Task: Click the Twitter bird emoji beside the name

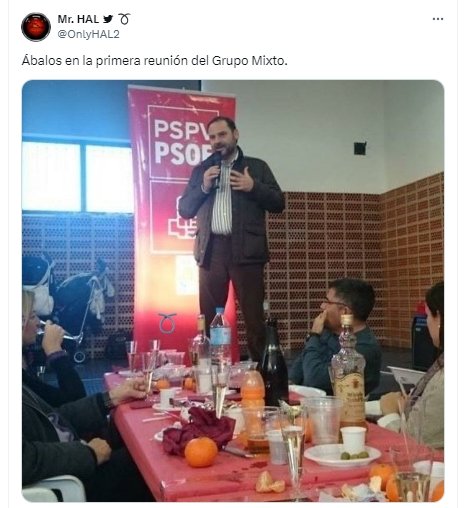Action: [108, 19]
